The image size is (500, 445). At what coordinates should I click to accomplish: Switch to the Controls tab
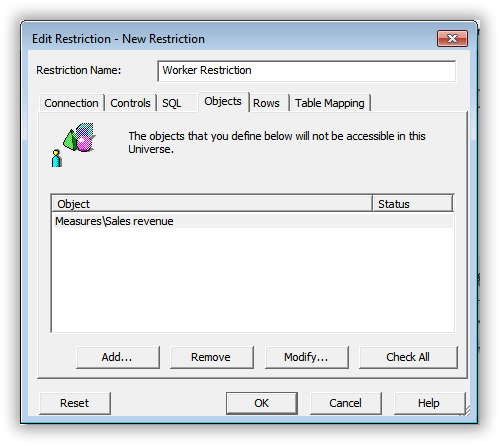tap(130, 103)
